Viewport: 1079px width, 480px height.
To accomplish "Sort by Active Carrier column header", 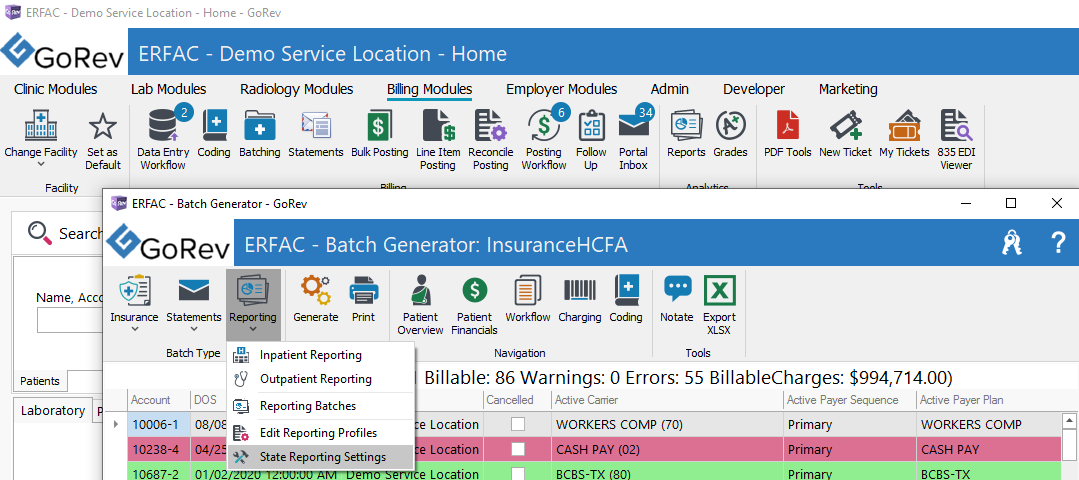I will click(x=667, y=400).
